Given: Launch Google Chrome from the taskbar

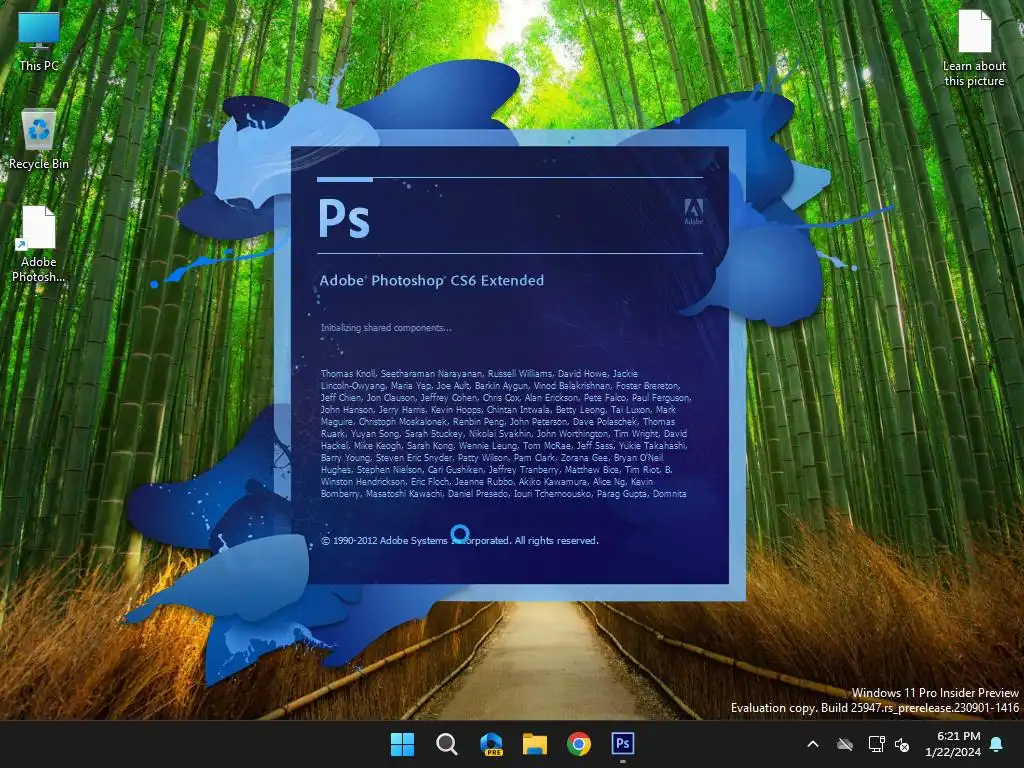Looking at the screenshot, I should click(579, 744).
